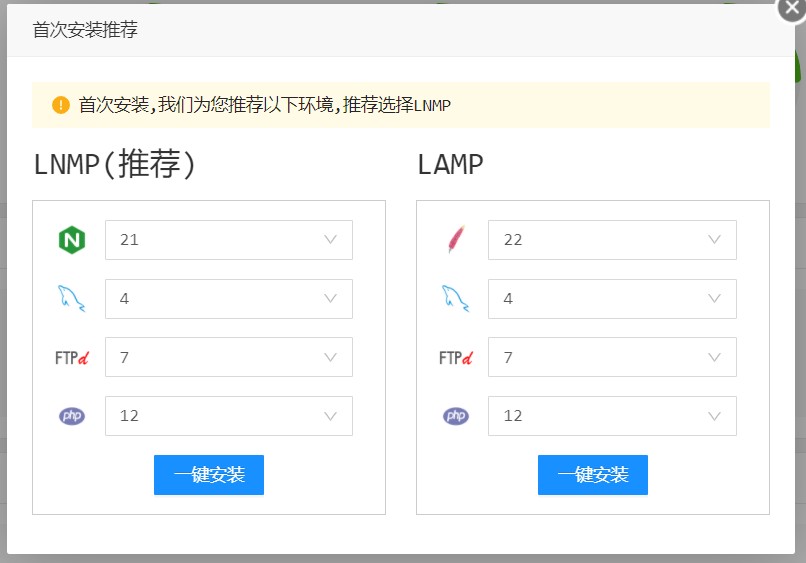This screenshot has height=563, width=806.
Task: Open the Nginx version dropdown showing 21
Action: click(x=229, y=240)
